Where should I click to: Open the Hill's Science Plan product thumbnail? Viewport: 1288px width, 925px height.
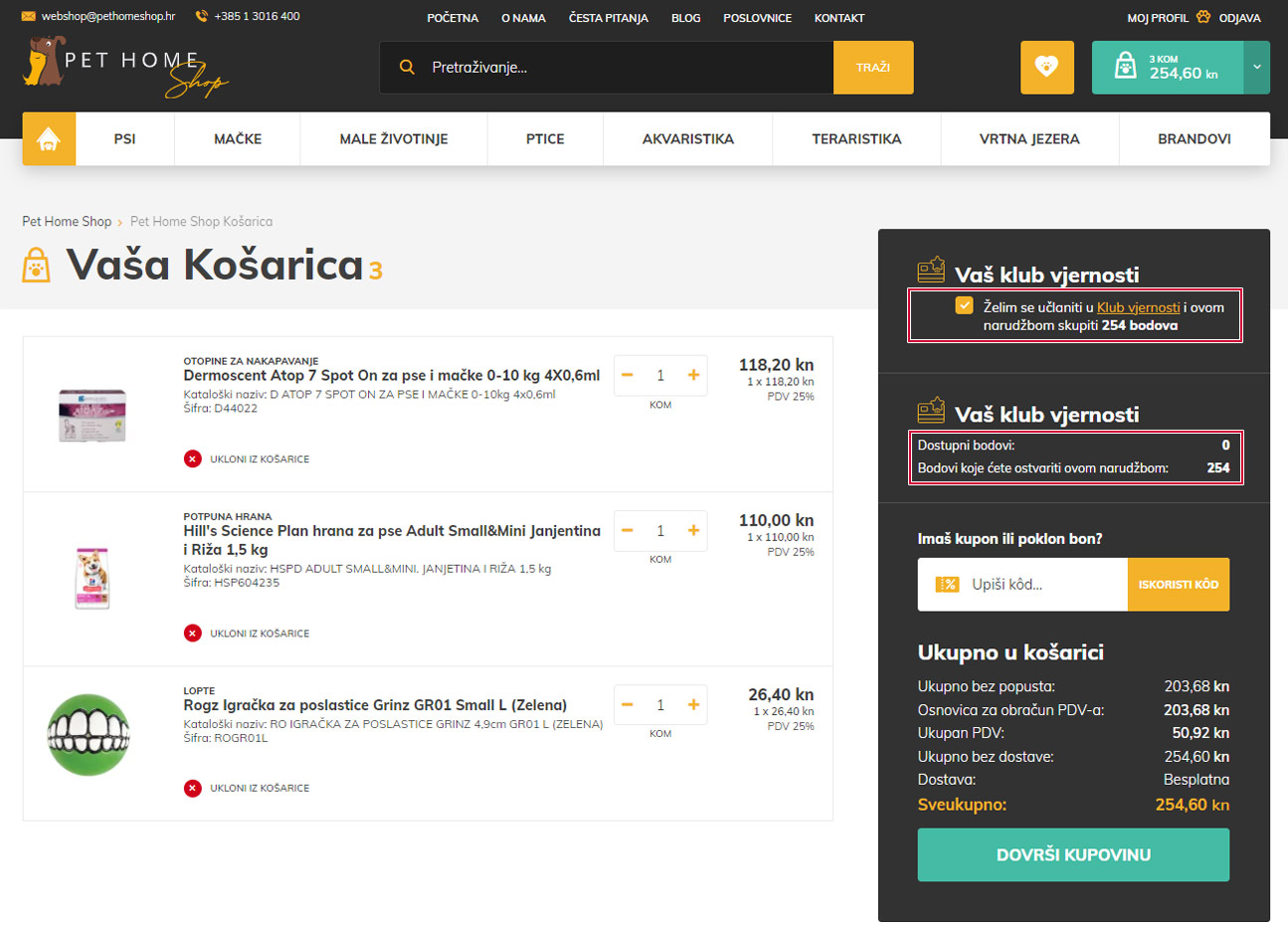[x=92, y=577]
